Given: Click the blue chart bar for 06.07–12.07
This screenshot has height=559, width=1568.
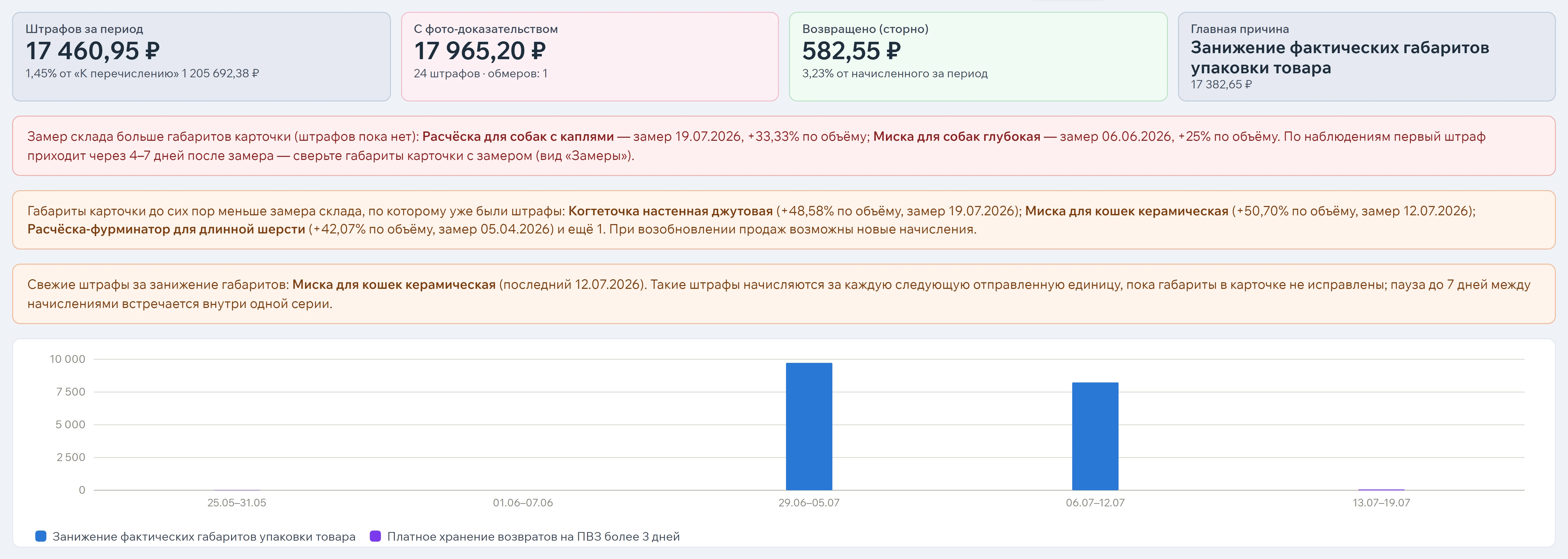Looking at the screenshot, I should [1095, 436].
